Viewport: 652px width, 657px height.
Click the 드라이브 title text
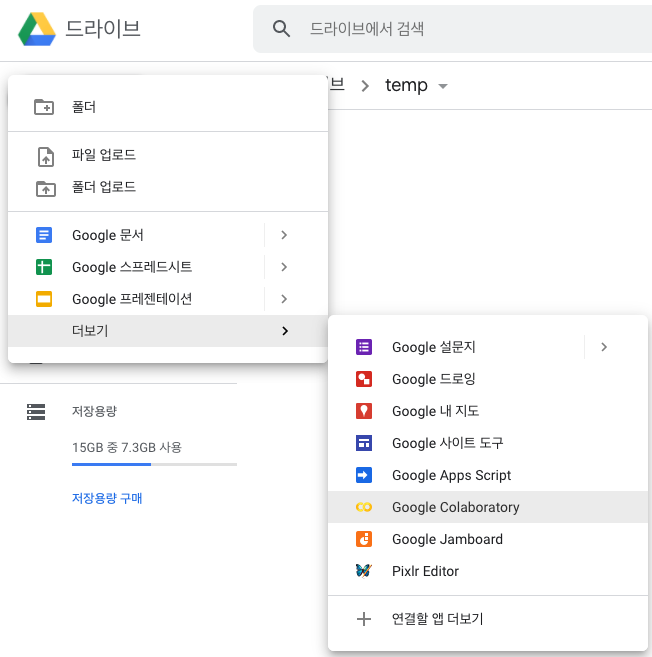tap(103, 29)
